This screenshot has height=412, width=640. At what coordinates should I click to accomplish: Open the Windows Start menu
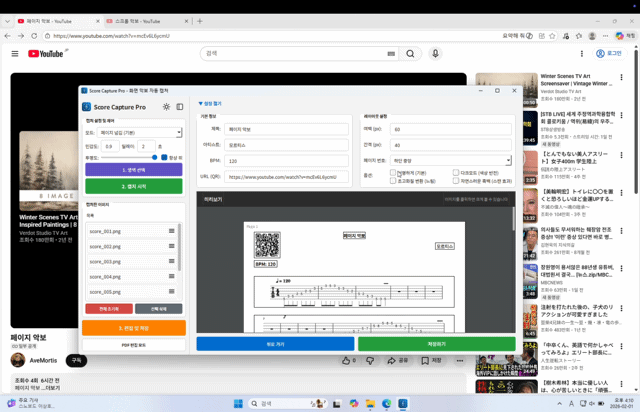[238, 404]
